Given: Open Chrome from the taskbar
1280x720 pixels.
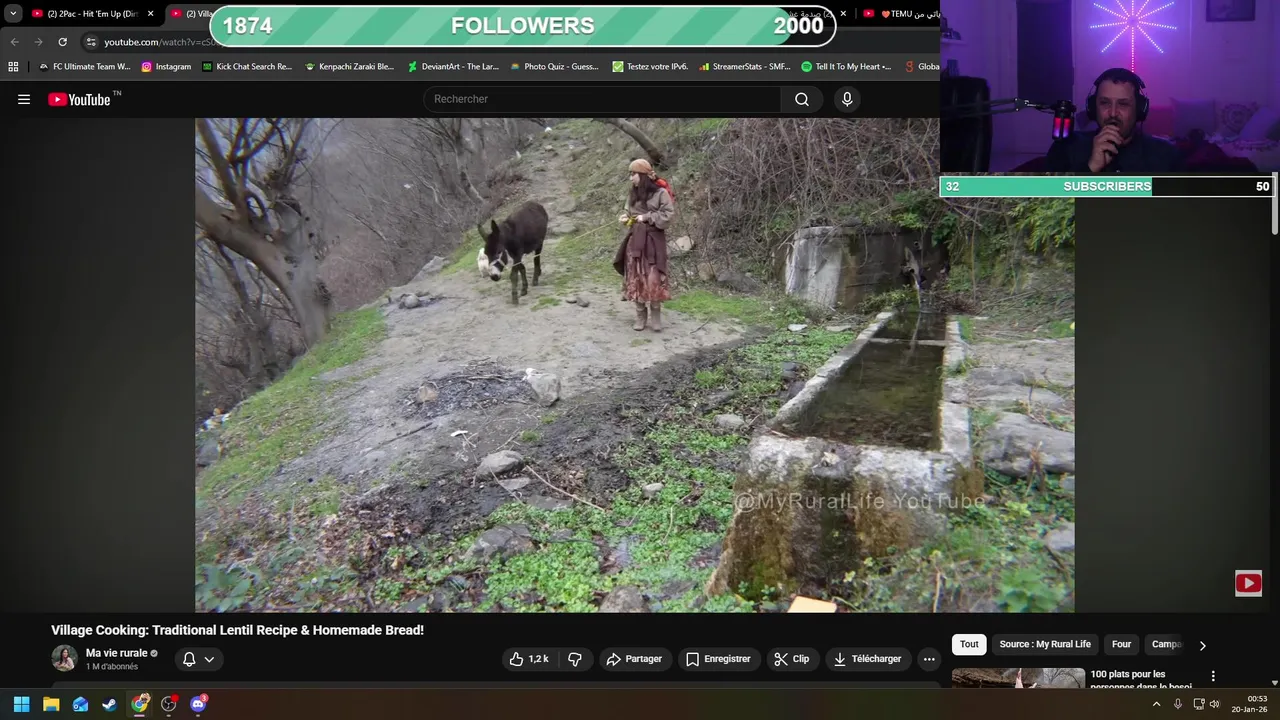Looking at the screenshot, I should (x=140, y=704).
